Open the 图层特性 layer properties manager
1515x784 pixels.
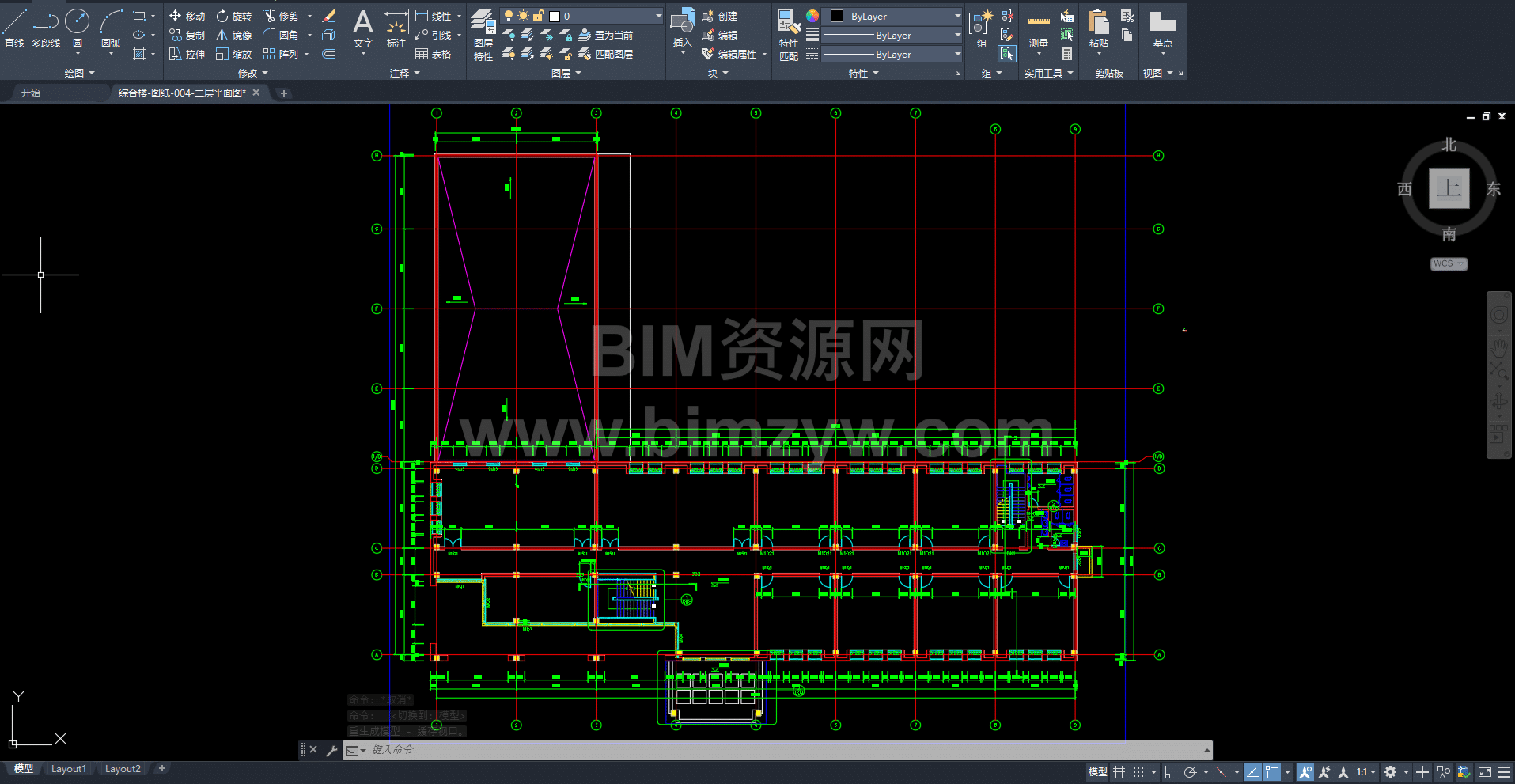click(x=483, y=35)
